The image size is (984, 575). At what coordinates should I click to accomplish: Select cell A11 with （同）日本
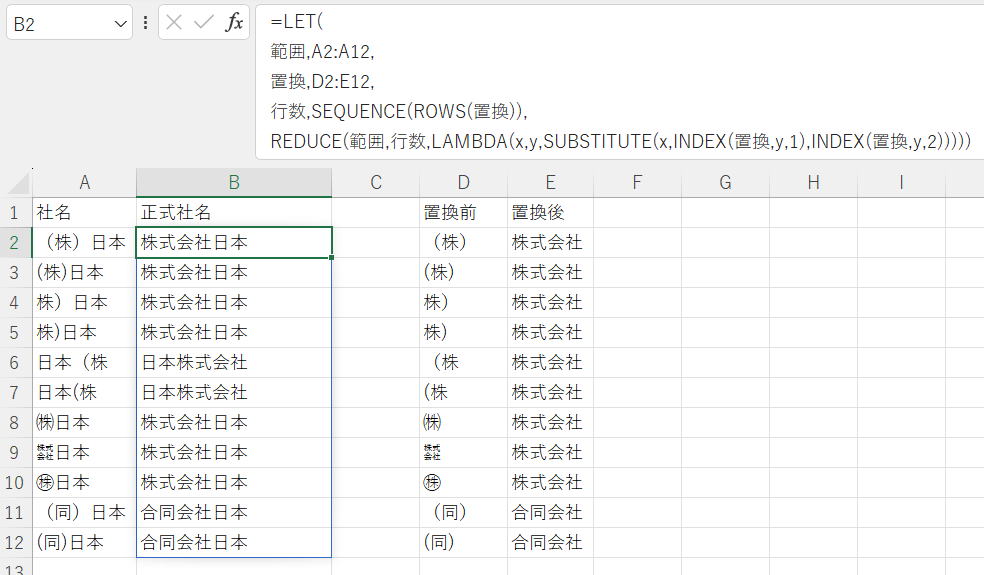[84, 513]
